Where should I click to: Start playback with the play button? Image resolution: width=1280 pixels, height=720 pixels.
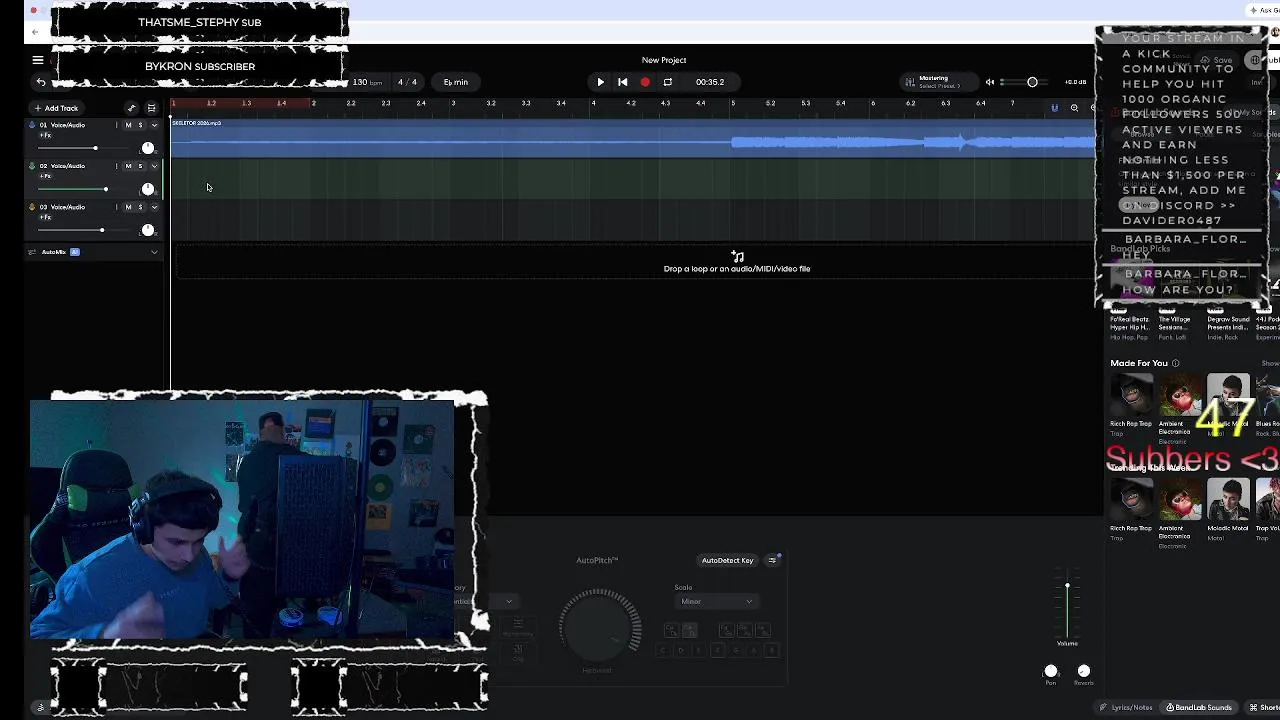coord(600,82)
